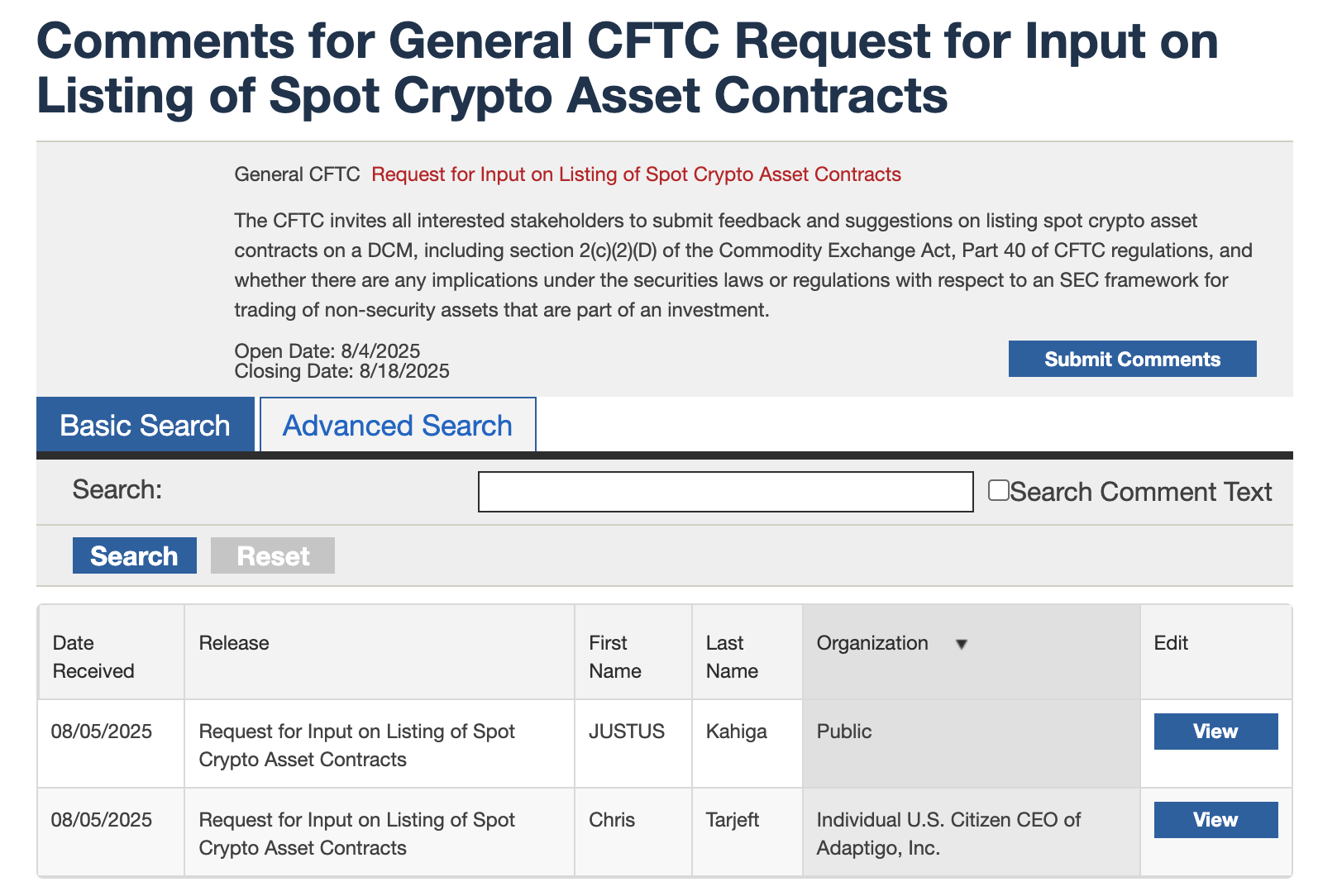Select the Basic Search tab

coord(146,425)
